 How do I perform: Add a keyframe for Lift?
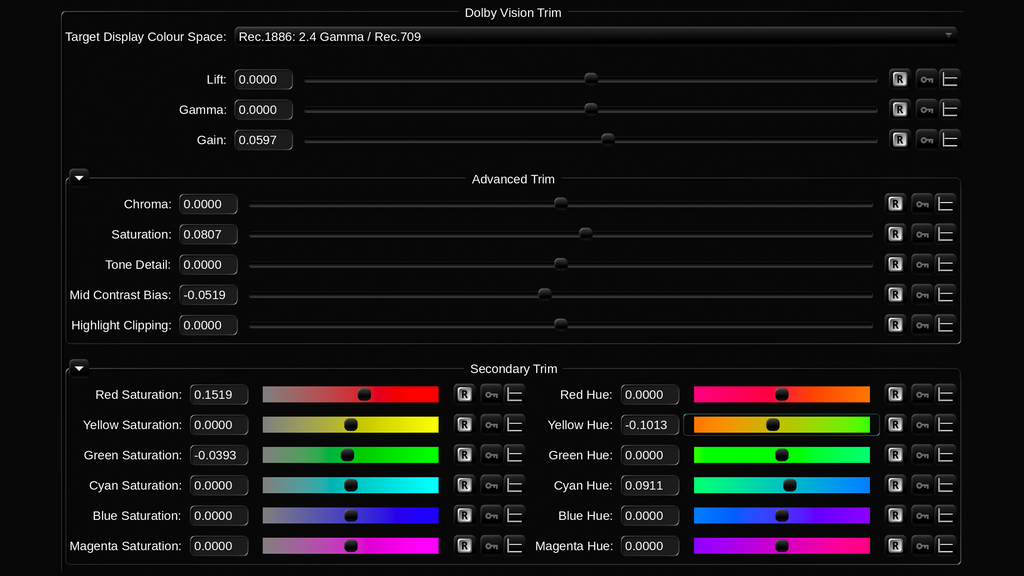[x=926, y=79]
